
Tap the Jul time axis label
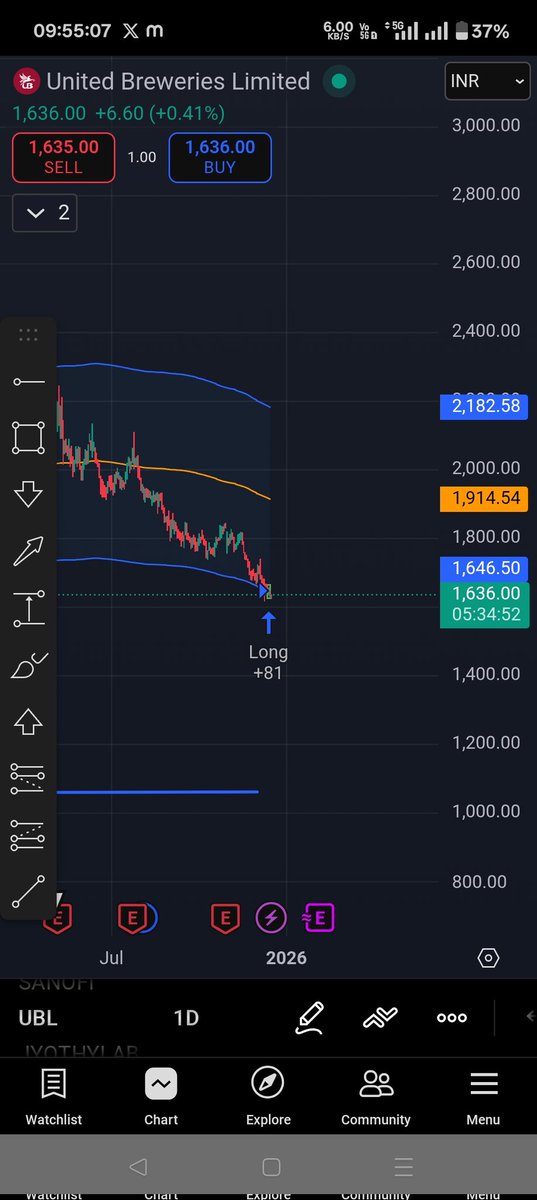pyautogui.click(x=111, y=958)
